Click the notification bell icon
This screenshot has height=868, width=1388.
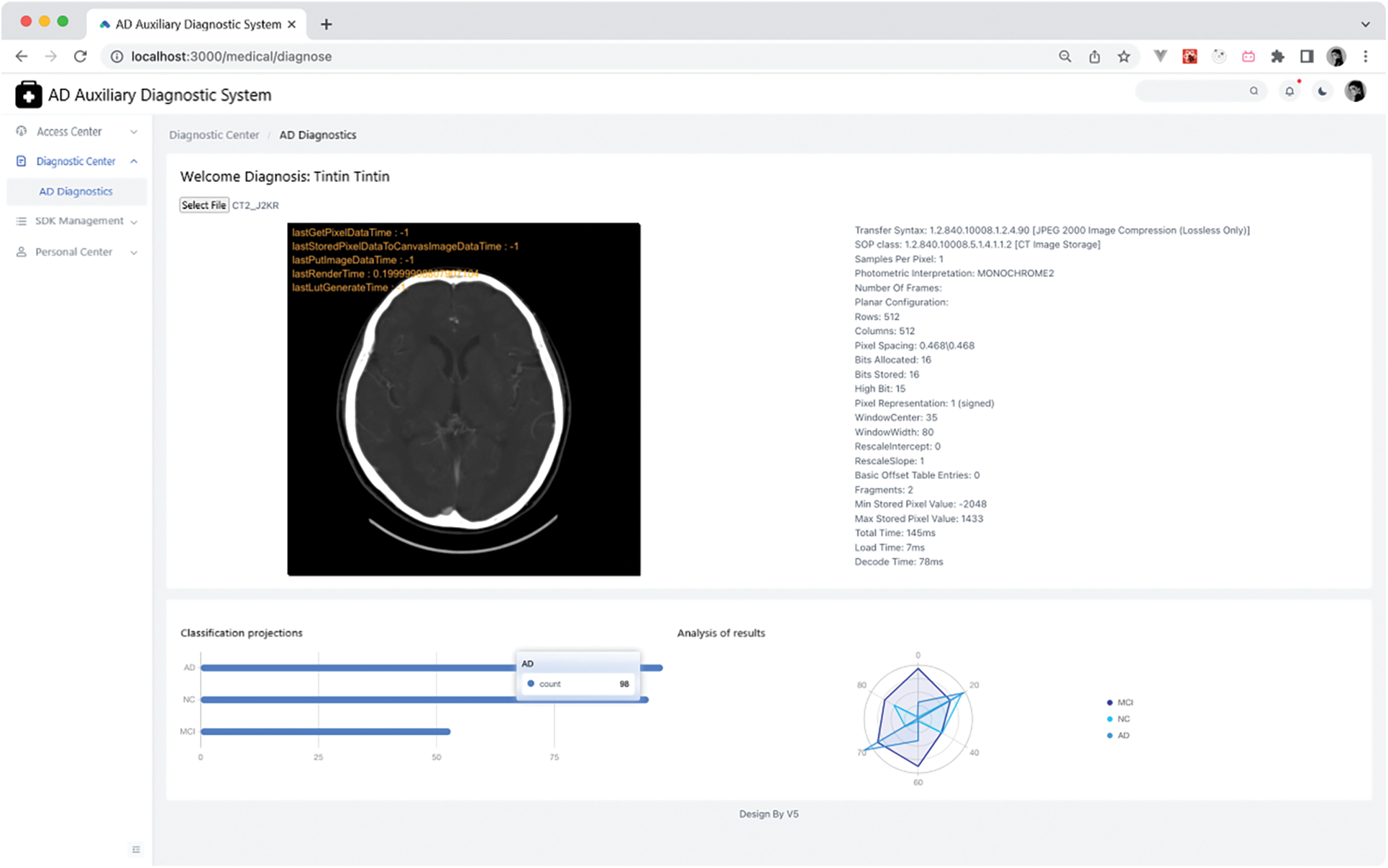(x=1289, y=91)
